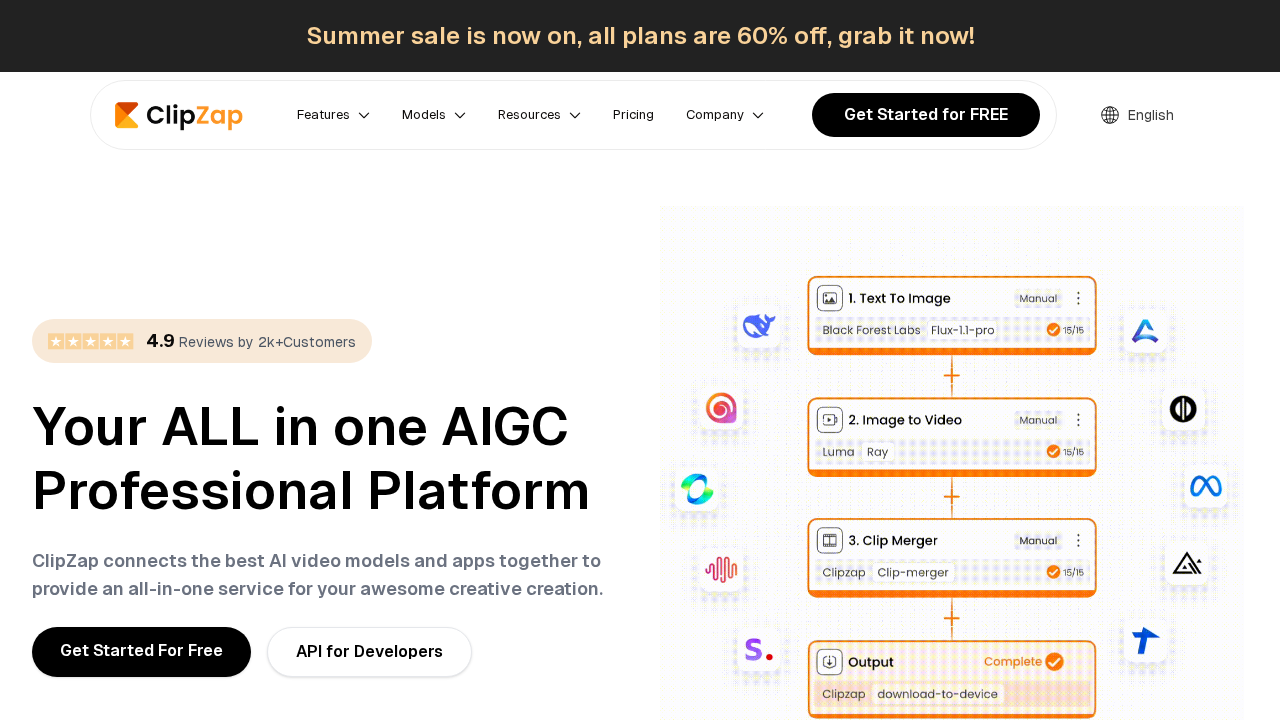Screen dimensions: 1280x720
Task: Click the "Get Started For Free" hero button
Action: (141, 651)
